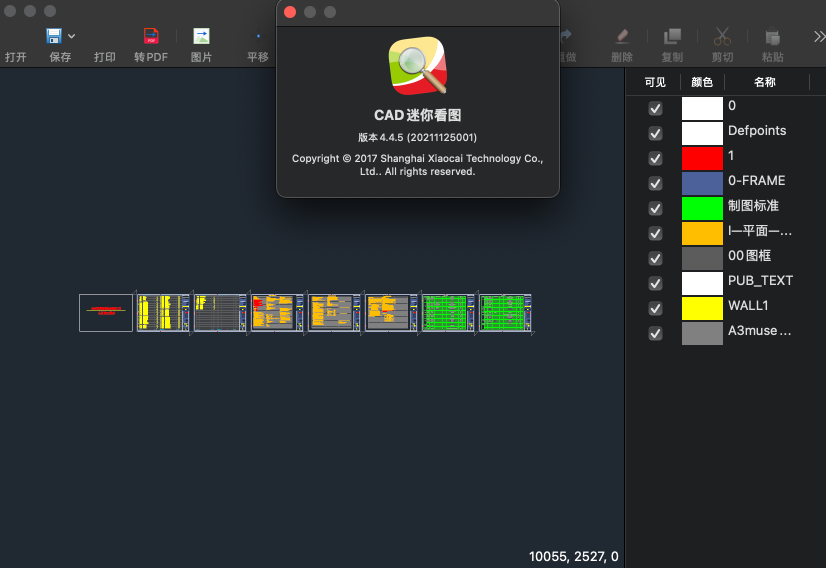Hide the 制图标准 layer
The height and width of the screenshot is (568, 826).
tap(655, 209)
